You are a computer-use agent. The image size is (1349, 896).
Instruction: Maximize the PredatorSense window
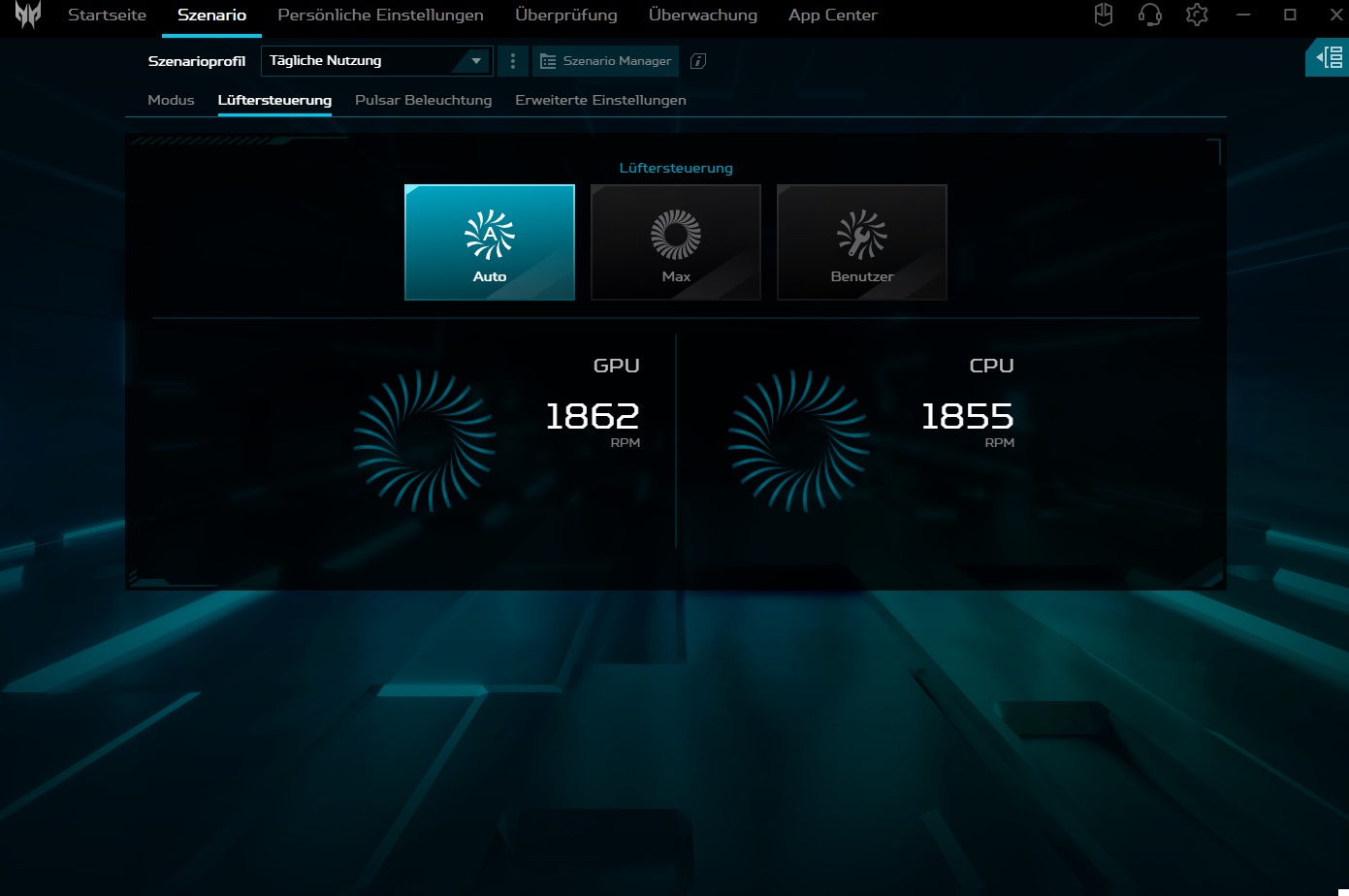tap(1290, 16)
